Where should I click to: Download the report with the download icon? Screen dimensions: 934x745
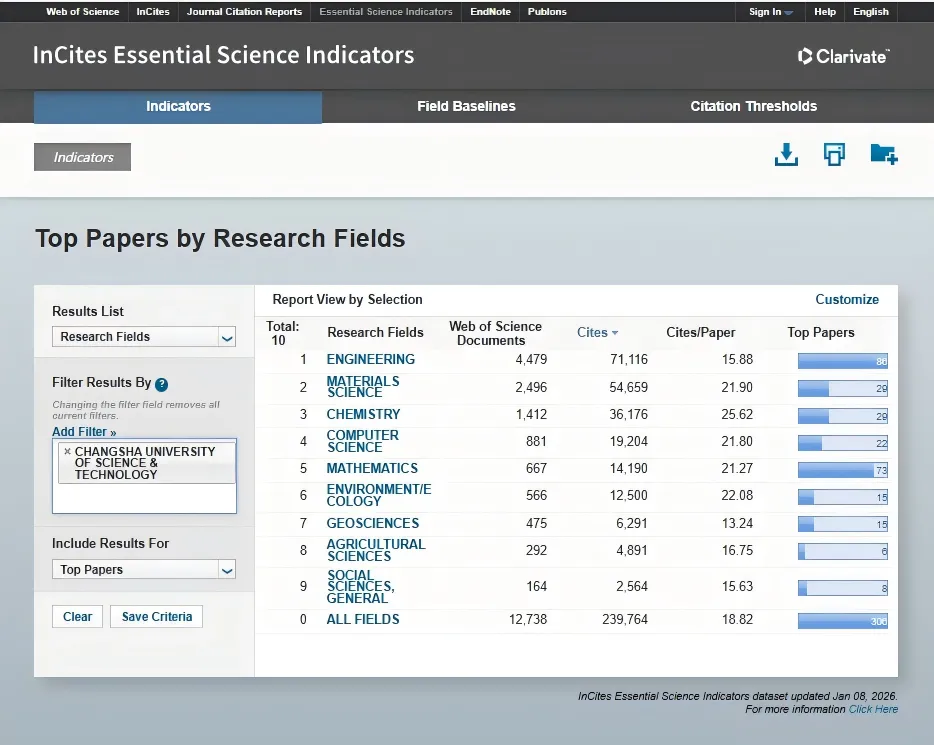[x=786, y=155]
